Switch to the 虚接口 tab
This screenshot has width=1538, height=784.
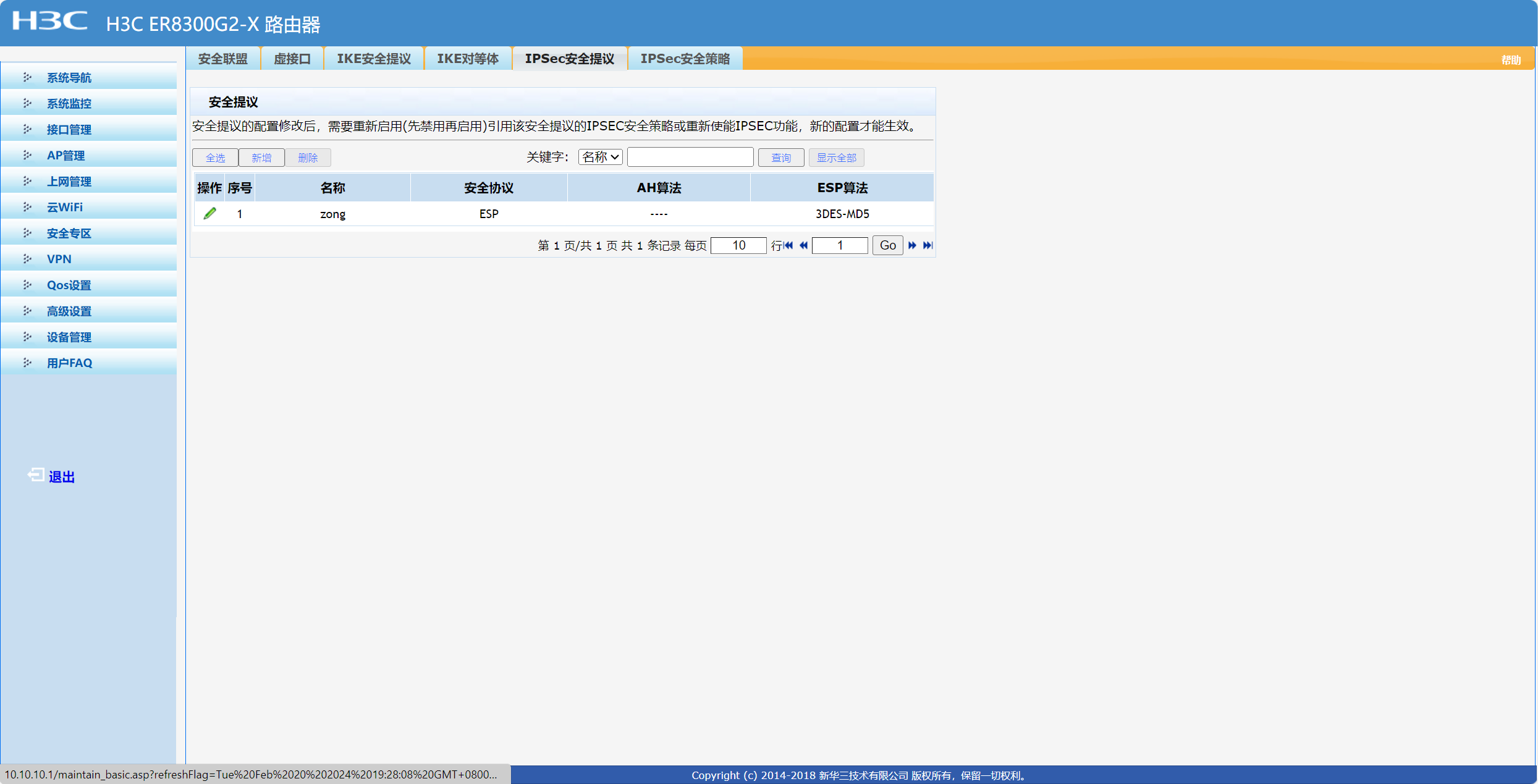(292, 59)
